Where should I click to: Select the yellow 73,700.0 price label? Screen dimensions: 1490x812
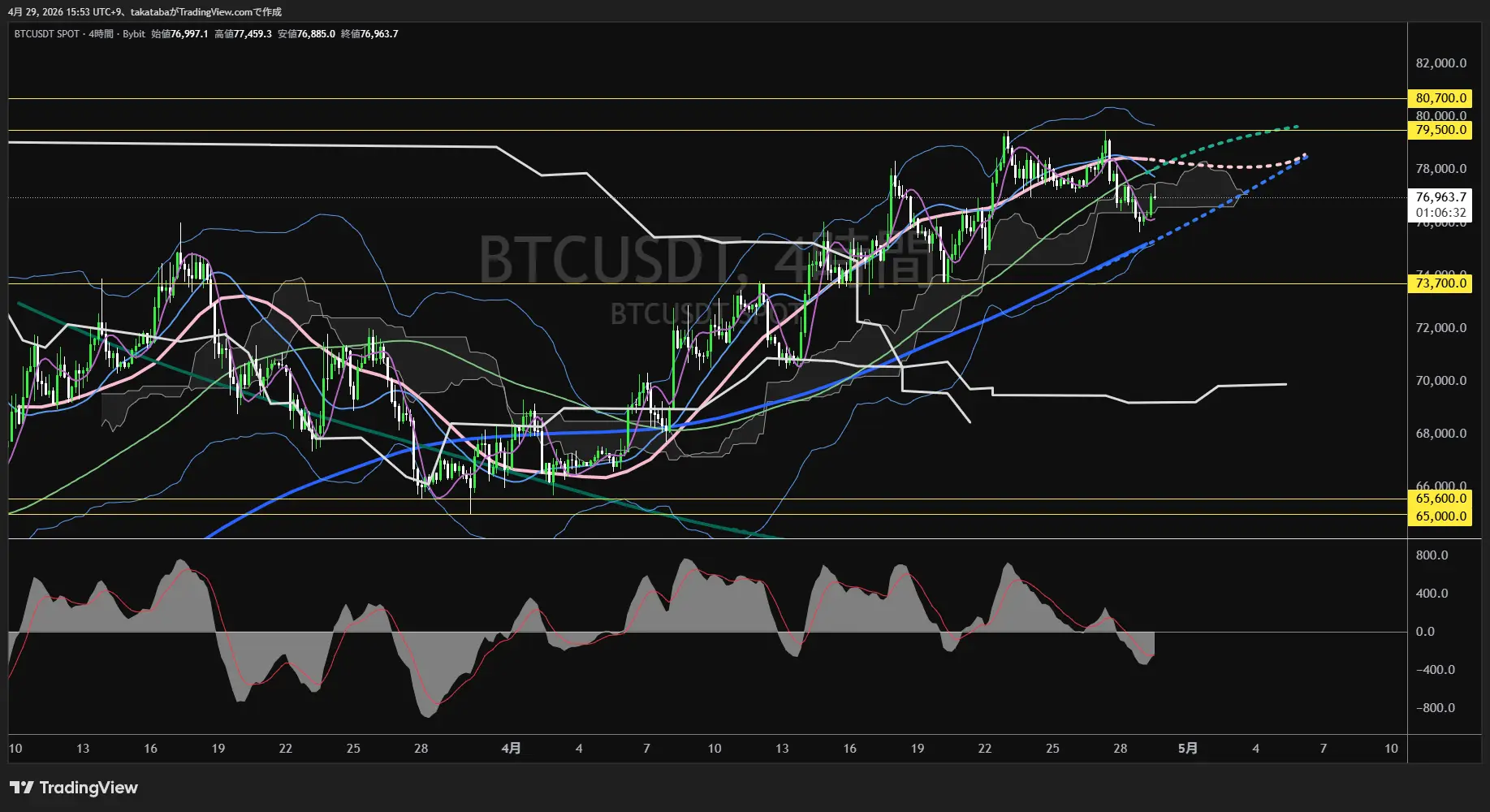pos(1440,283)
